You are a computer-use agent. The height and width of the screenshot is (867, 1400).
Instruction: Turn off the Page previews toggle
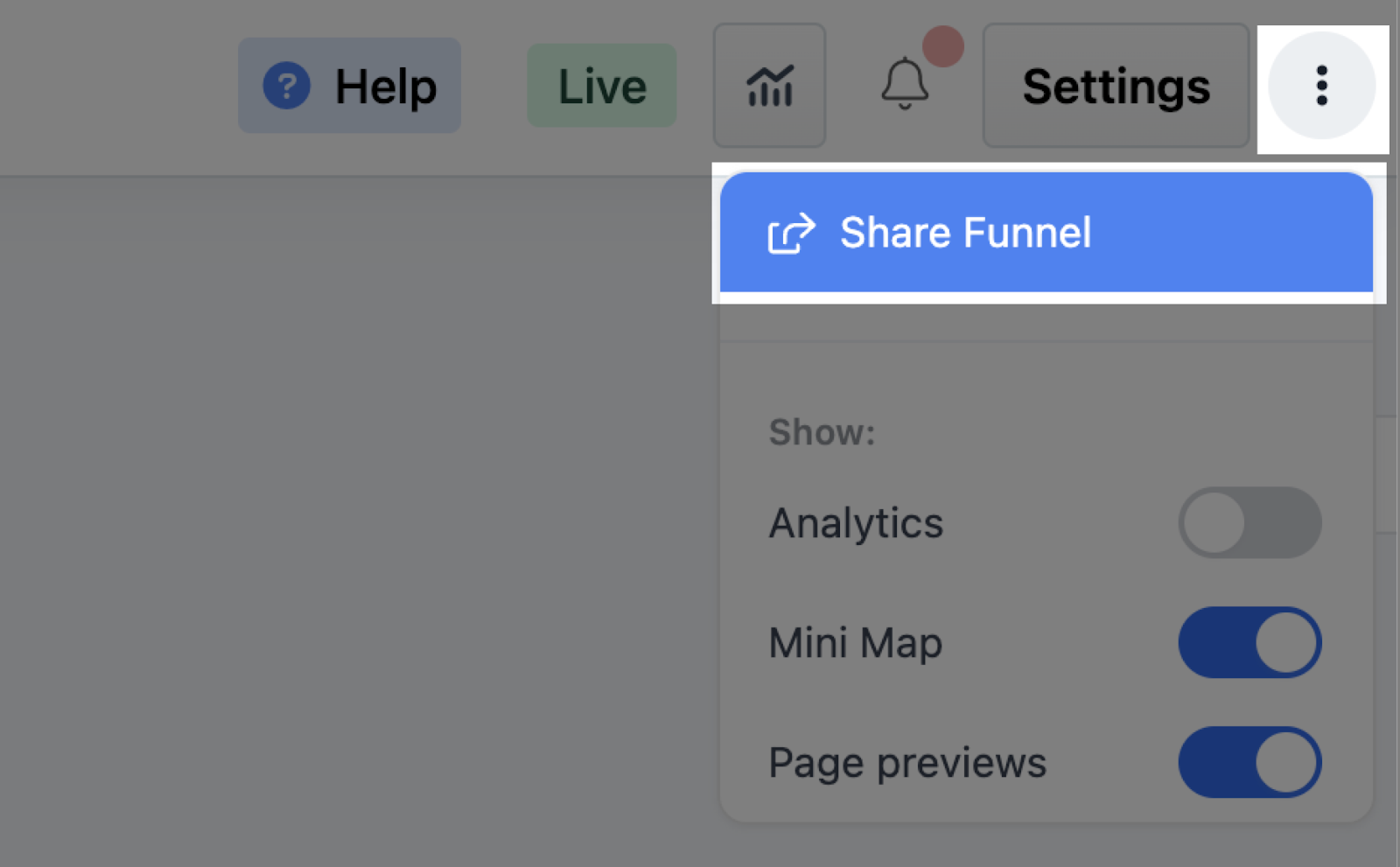(x=1249, y=762)
